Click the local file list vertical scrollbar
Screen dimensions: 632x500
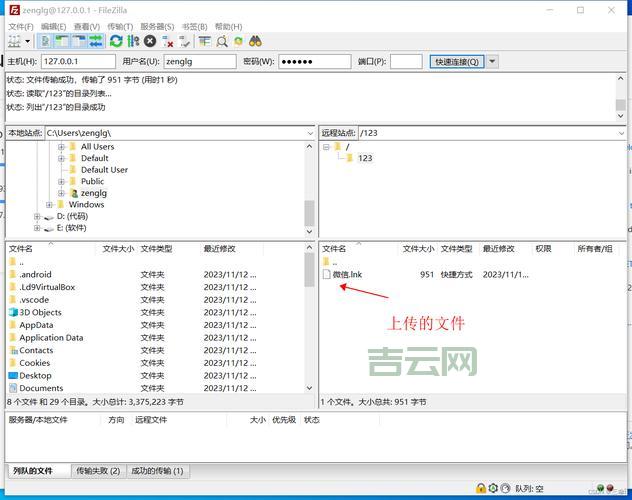[309, 320]
